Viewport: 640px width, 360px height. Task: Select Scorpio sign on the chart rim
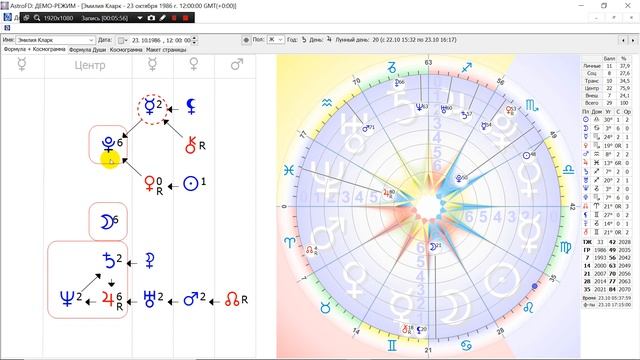coord(532,106)
